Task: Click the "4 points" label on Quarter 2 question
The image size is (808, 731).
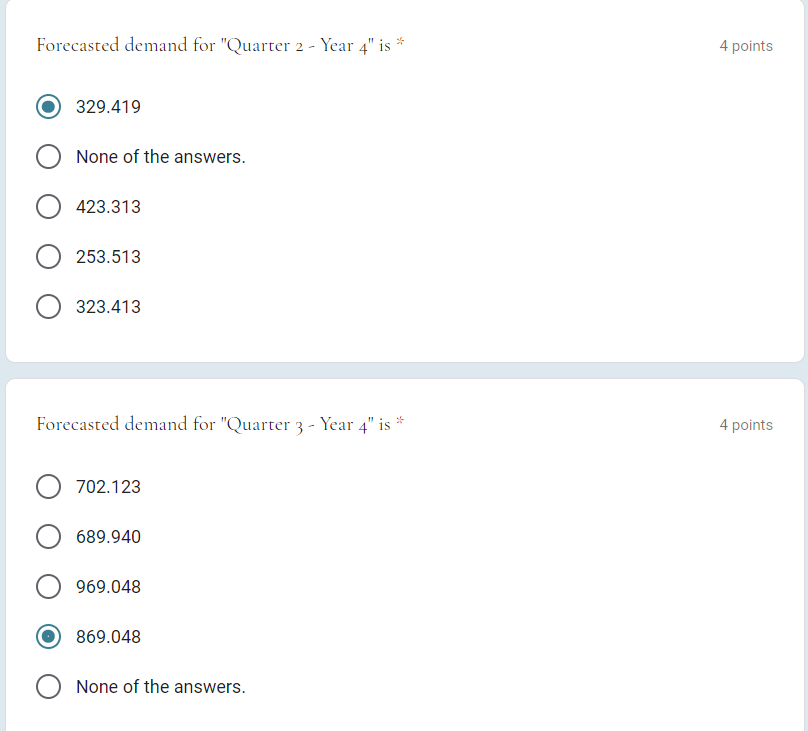Action: 746,45
